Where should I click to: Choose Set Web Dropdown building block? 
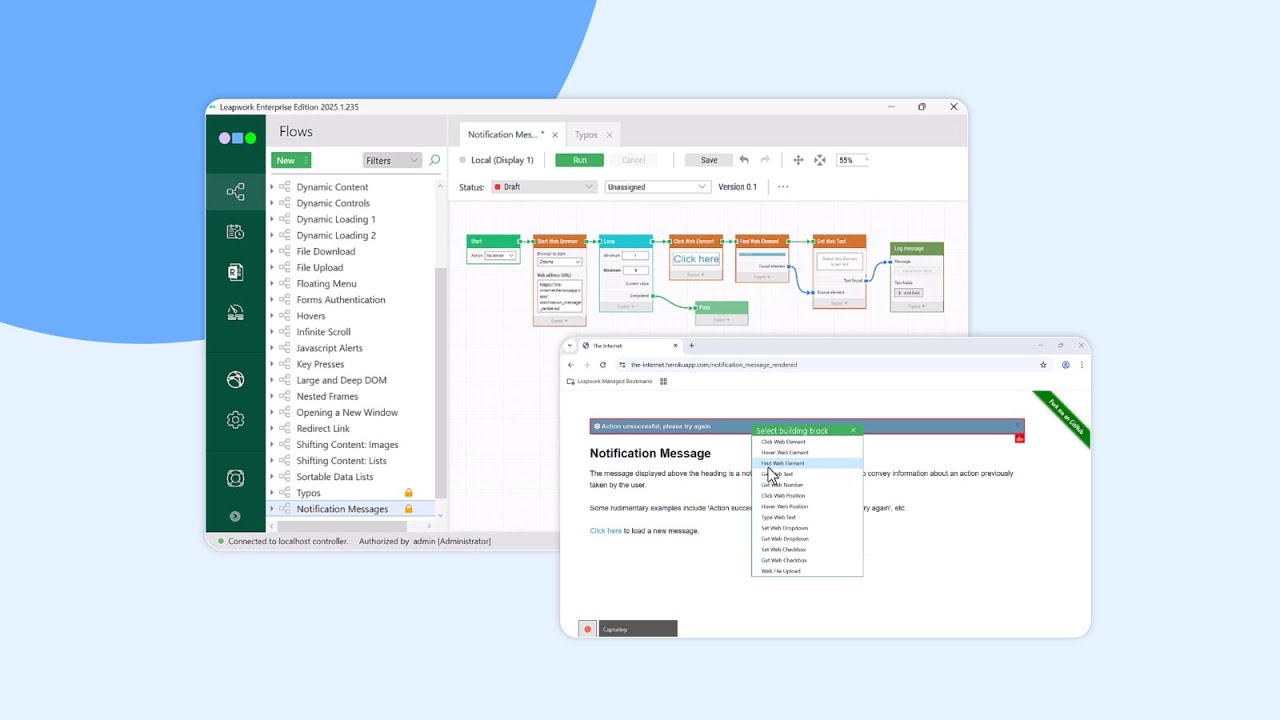[807, 528]
